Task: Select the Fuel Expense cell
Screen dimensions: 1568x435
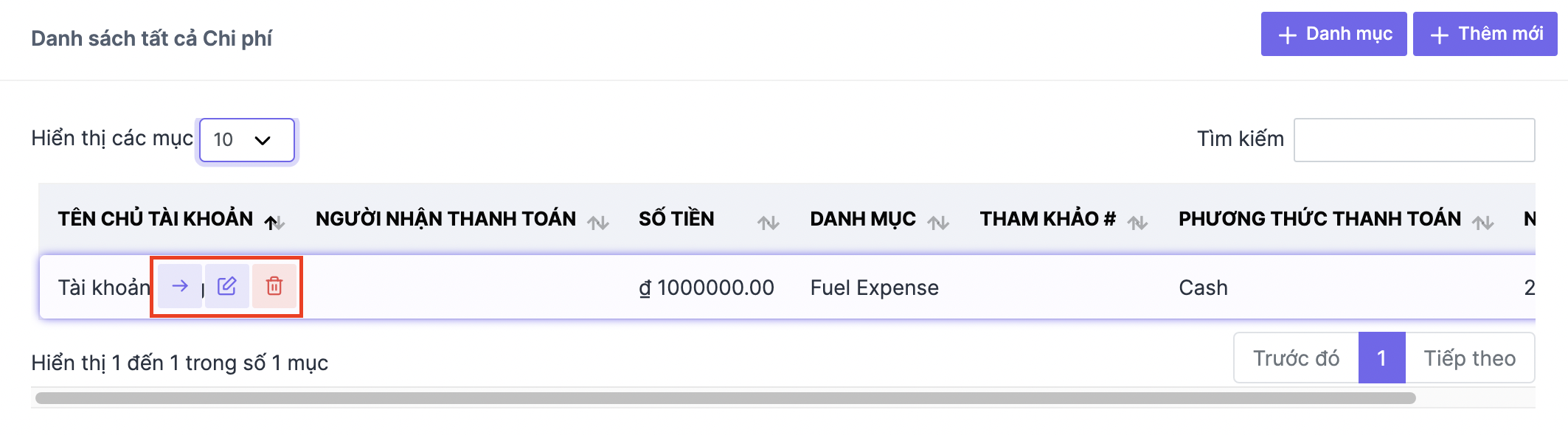Action: coord(874,288)
